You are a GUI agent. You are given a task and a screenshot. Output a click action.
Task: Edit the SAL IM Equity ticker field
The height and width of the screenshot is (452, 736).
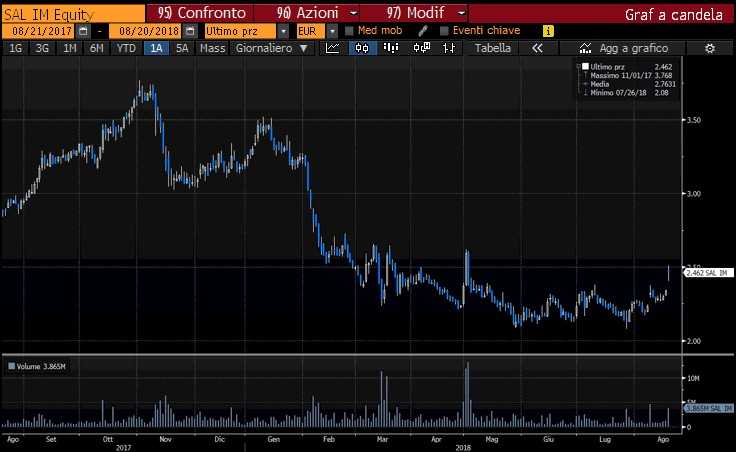click(x=74, y=14)
